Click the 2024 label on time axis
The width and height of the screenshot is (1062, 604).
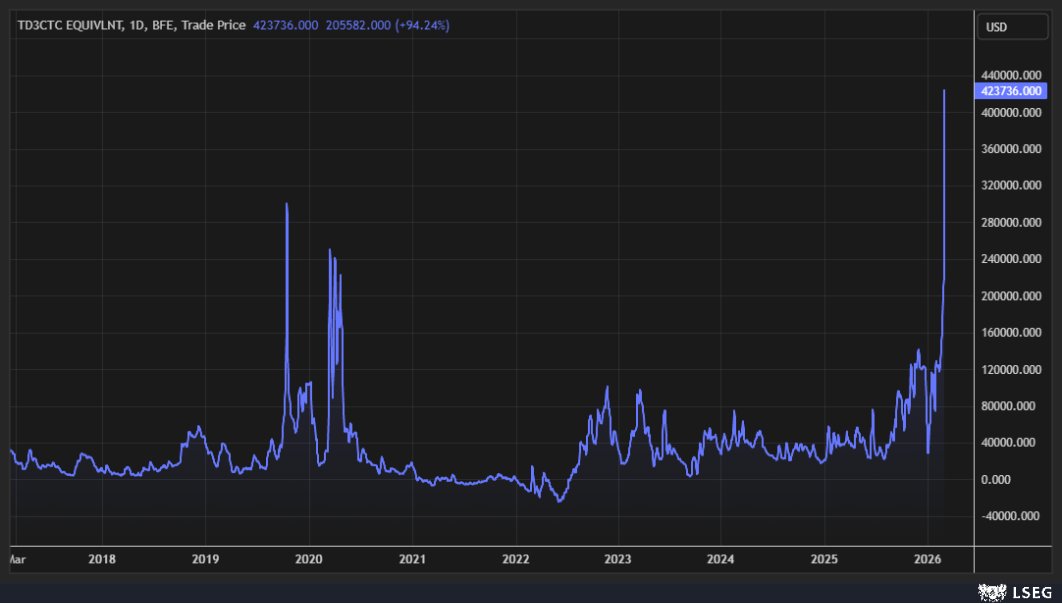coord(721,559)
